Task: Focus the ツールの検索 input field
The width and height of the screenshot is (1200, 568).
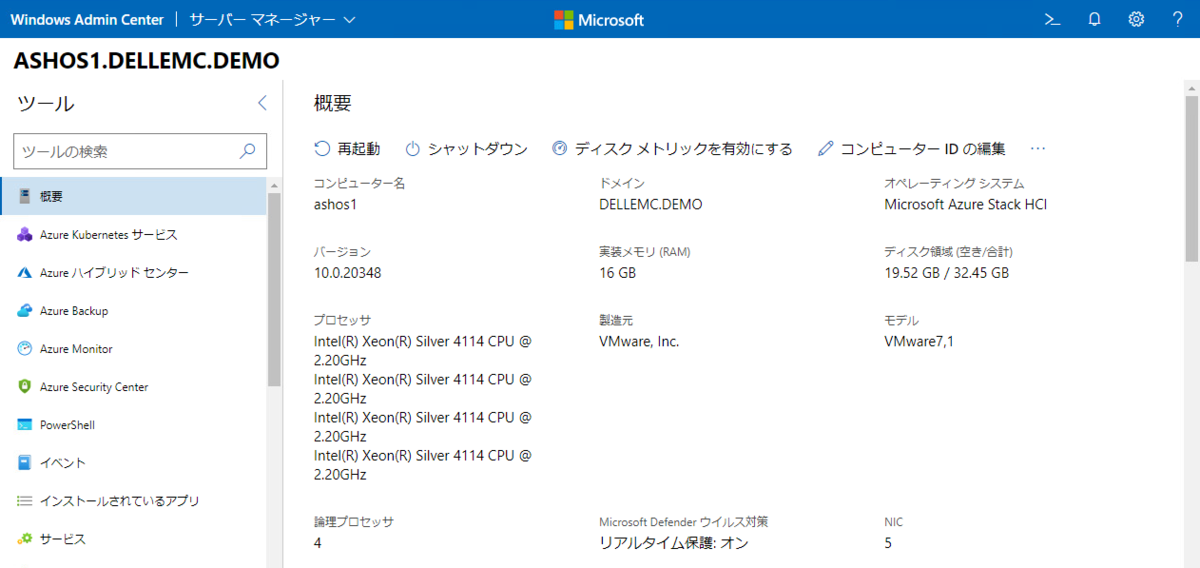Action: click(140, 151)
